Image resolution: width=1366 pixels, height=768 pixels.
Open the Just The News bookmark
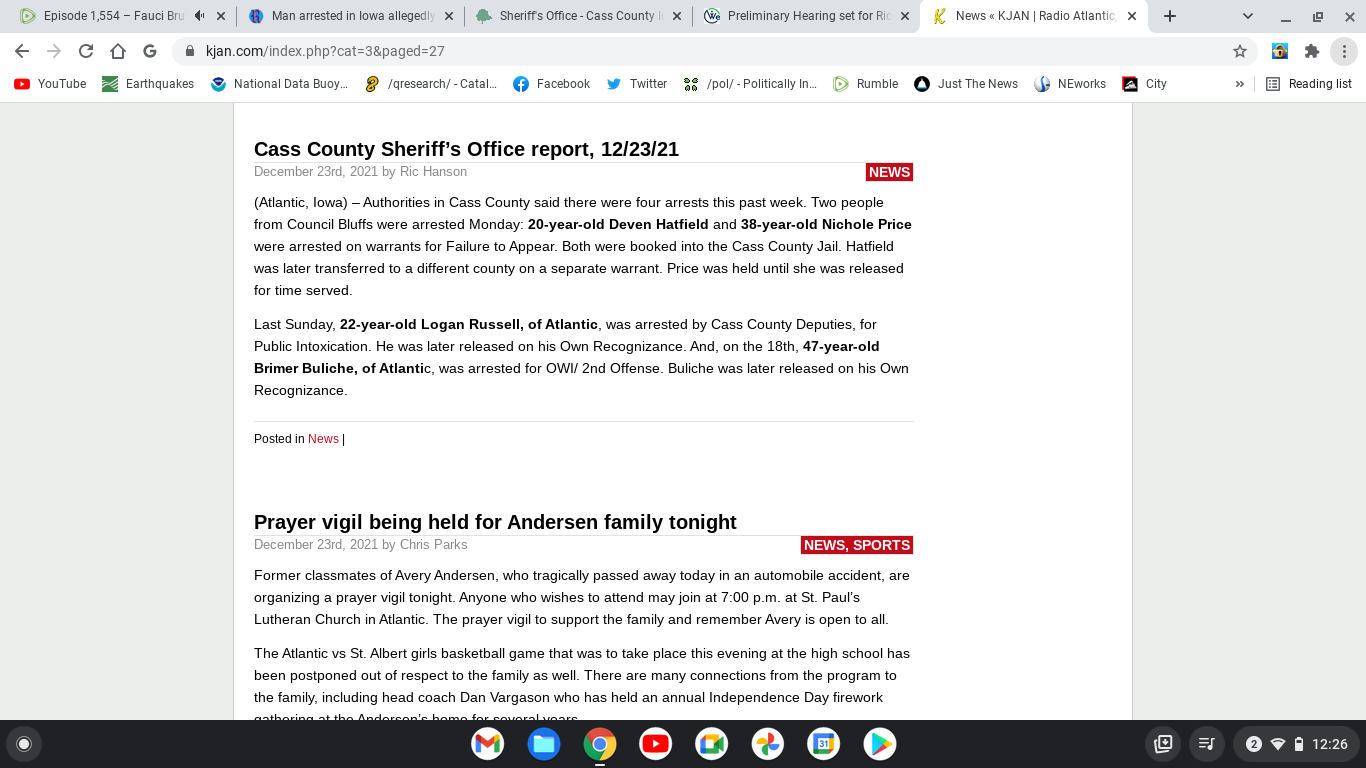[966, 84]
